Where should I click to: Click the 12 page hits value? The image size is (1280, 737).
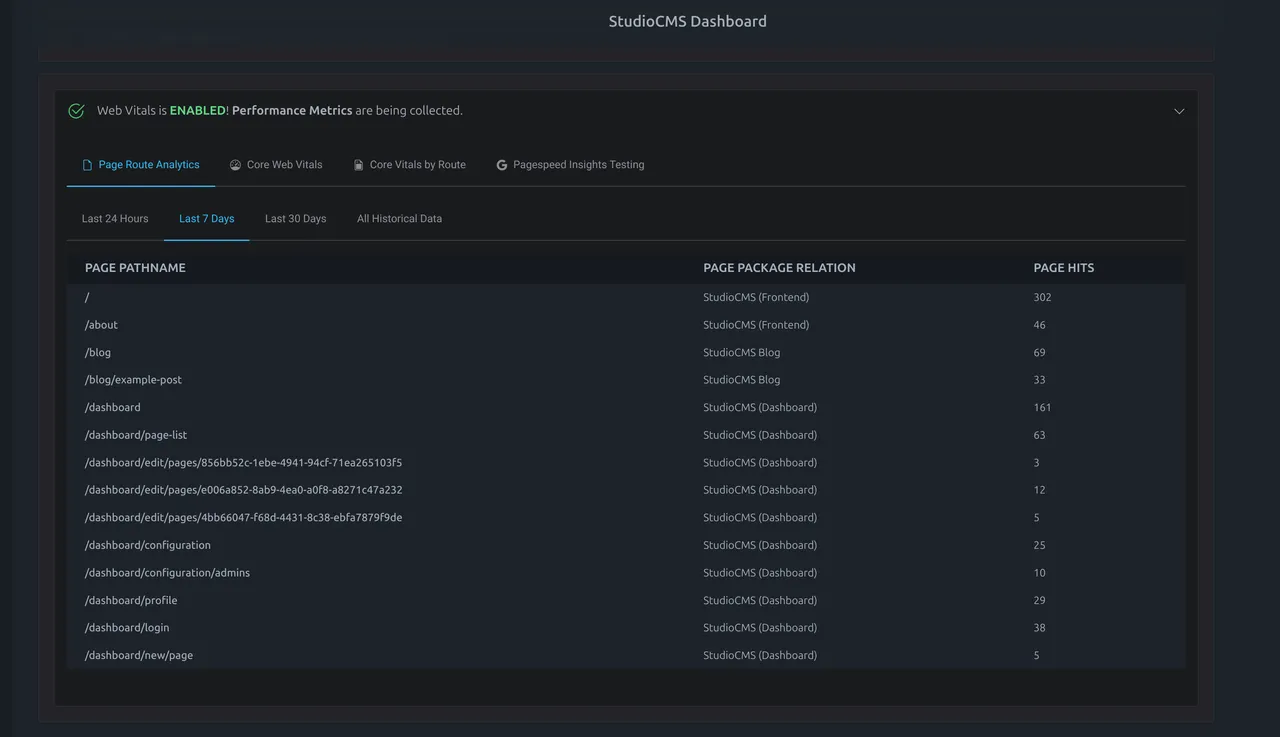pos(1039,490)
